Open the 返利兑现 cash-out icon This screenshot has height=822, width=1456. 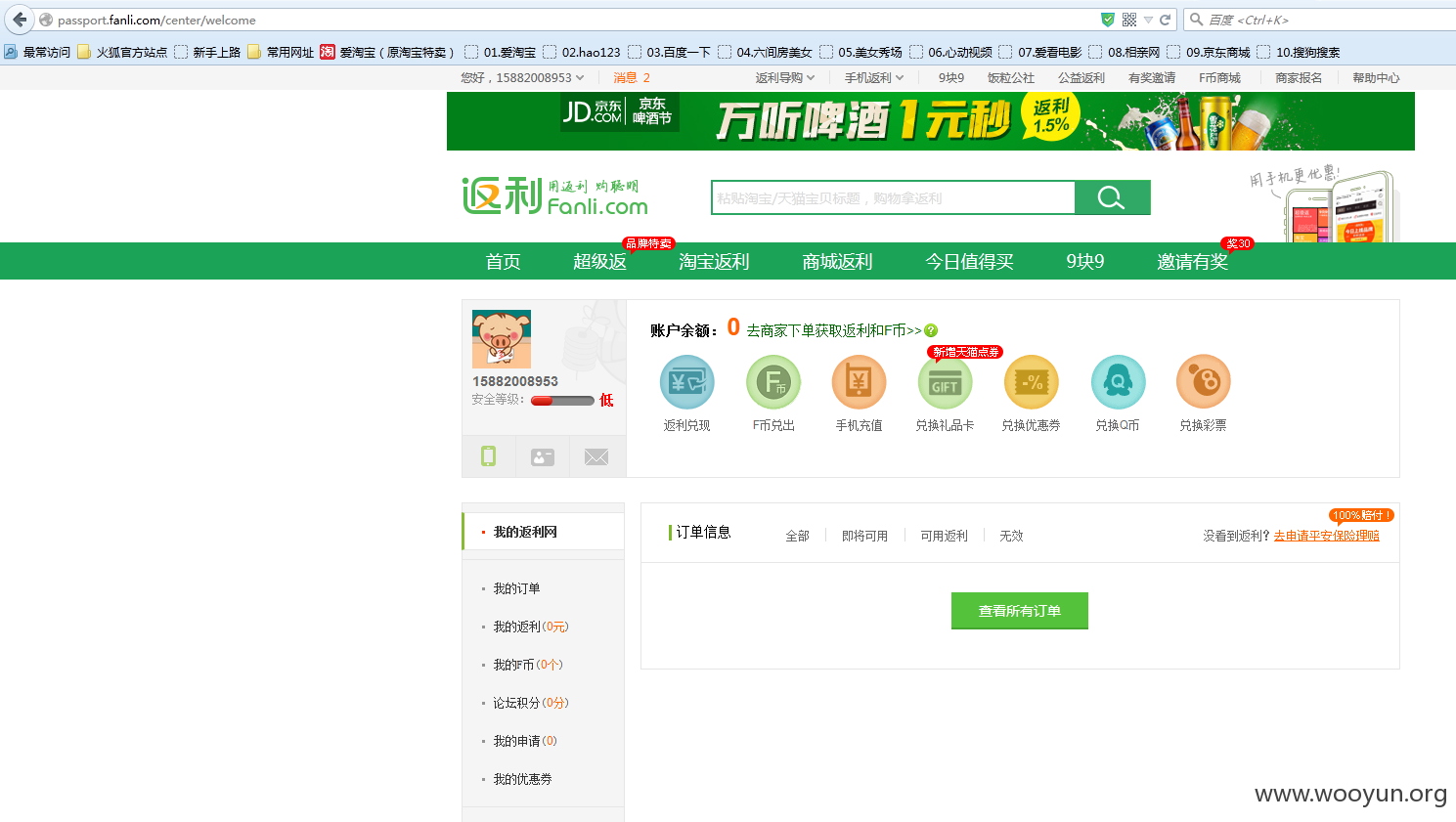(687, 381)
